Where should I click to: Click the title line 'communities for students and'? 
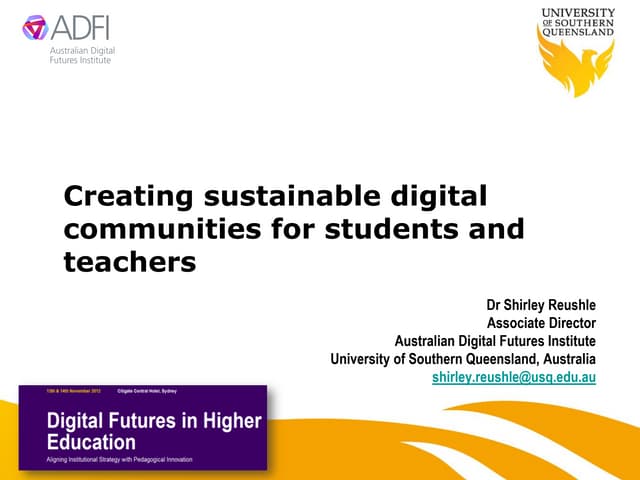pyautogui.click(x=294, y=229)
